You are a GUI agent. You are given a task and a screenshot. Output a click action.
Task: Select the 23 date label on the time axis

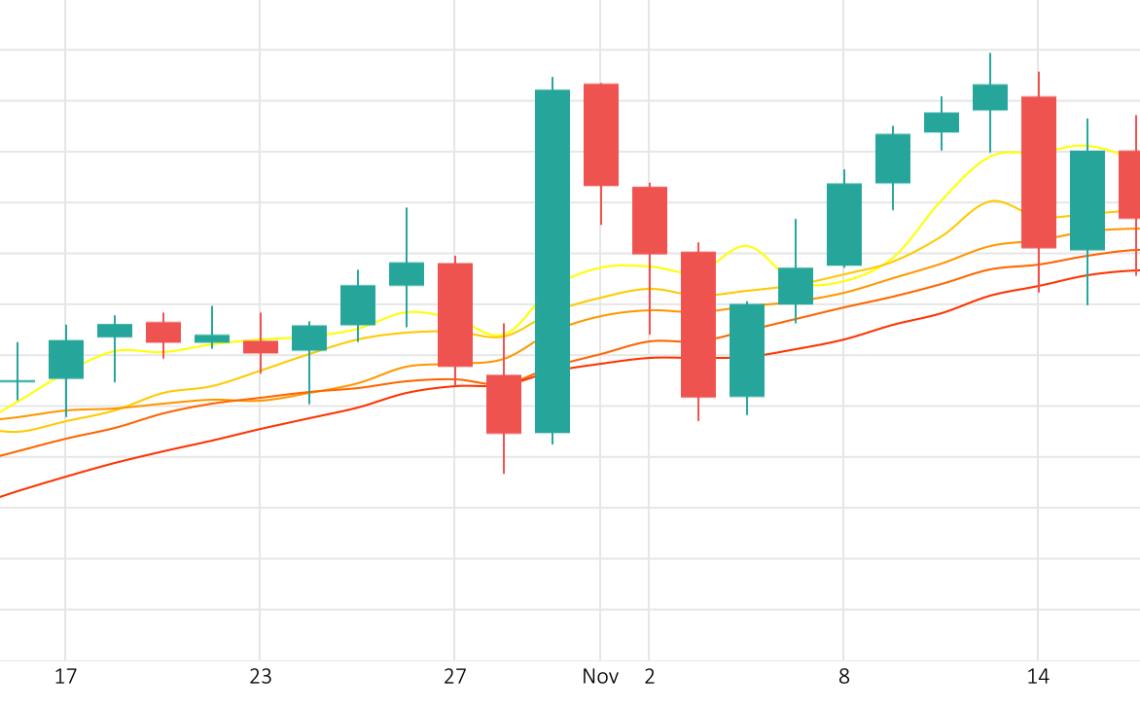260,677
